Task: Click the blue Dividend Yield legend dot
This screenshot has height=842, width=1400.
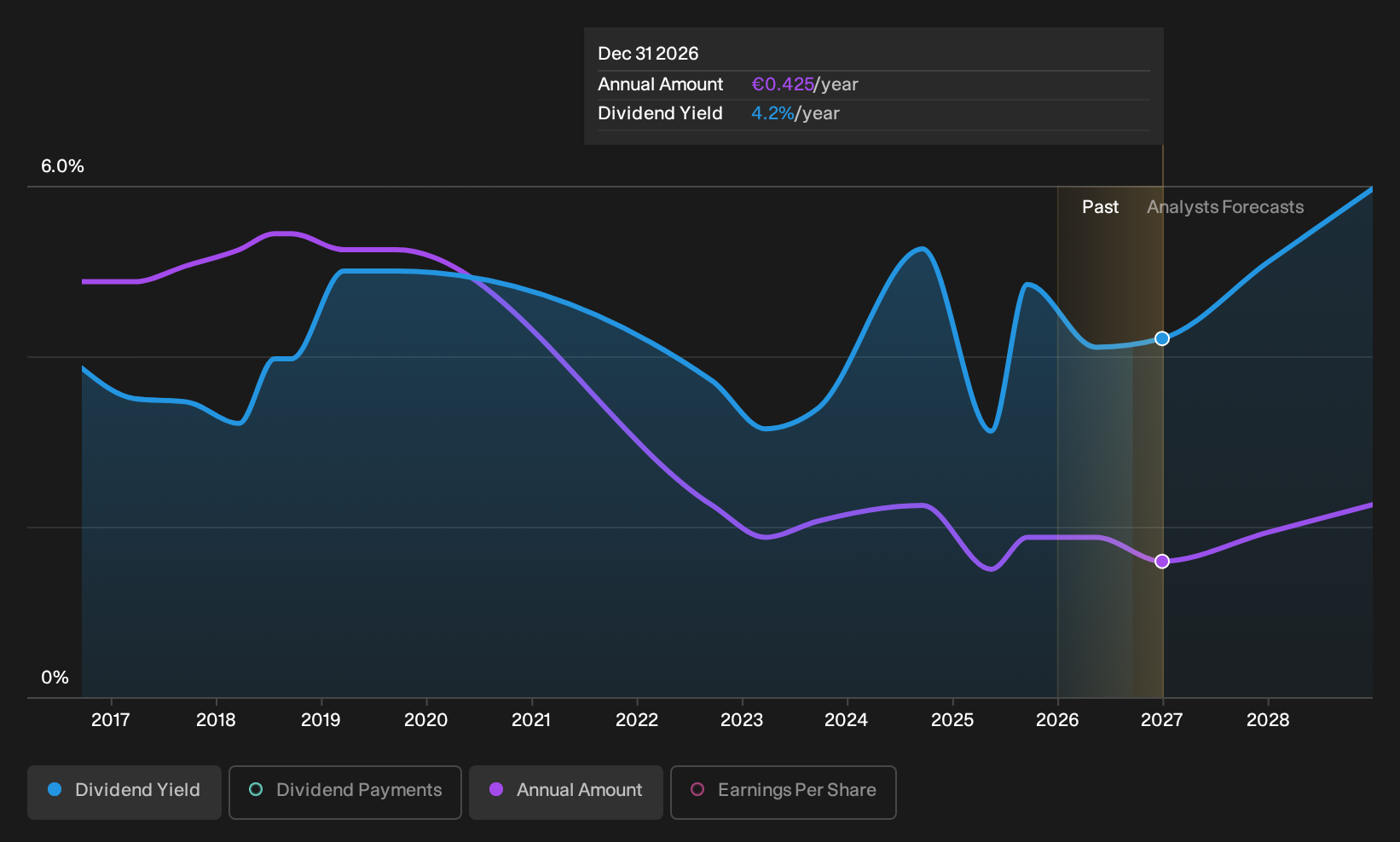Action: (x=55, y=789)
